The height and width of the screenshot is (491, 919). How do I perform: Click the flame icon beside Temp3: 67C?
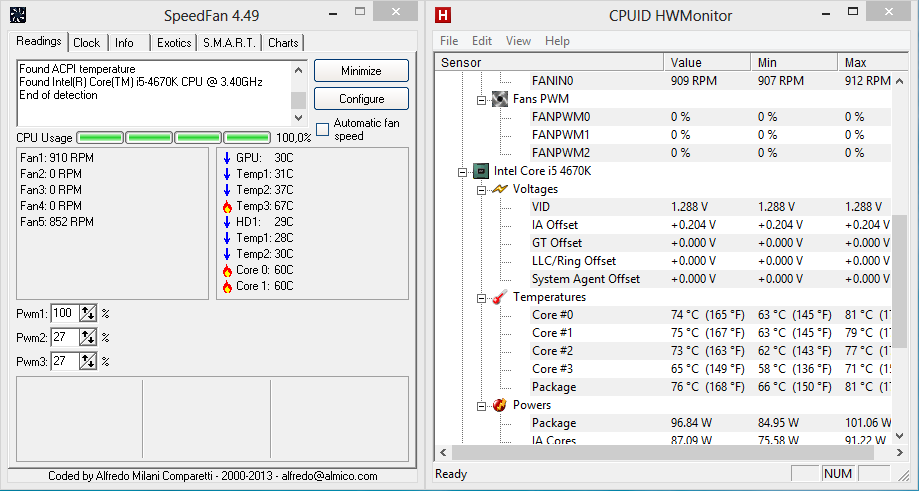[227, 206]
